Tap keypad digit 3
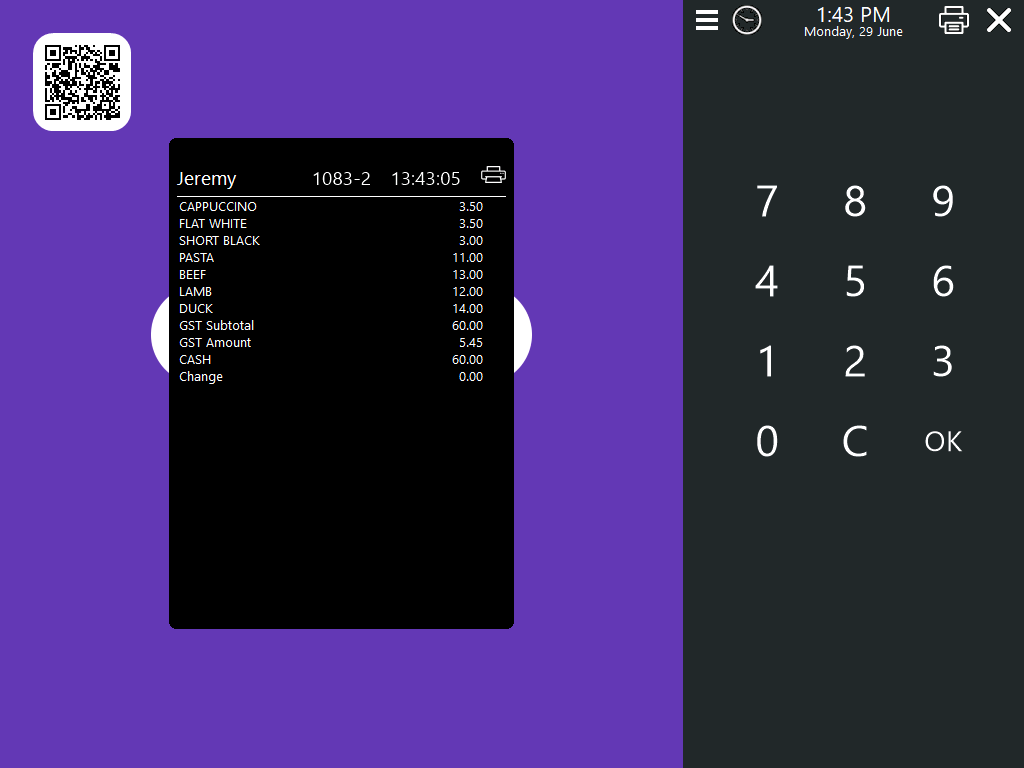 point(943,361)
